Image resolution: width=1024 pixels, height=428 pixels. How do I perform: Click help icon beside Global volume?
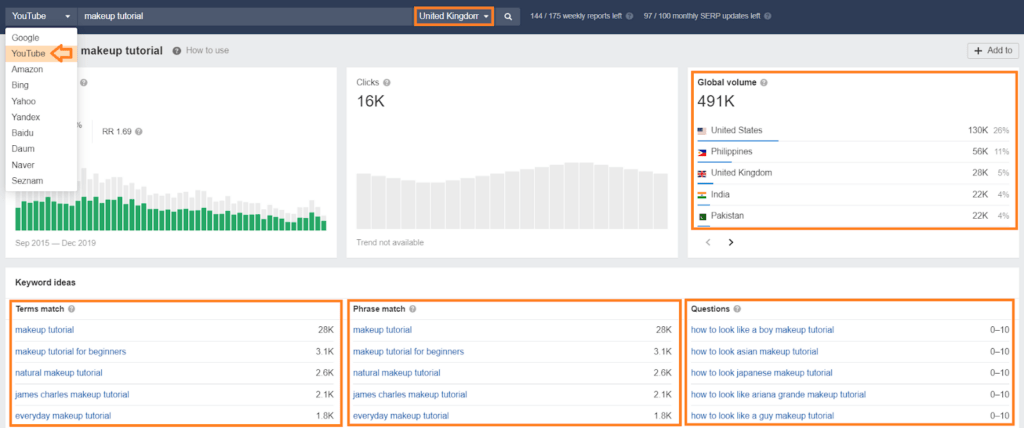tap(764, 83)
